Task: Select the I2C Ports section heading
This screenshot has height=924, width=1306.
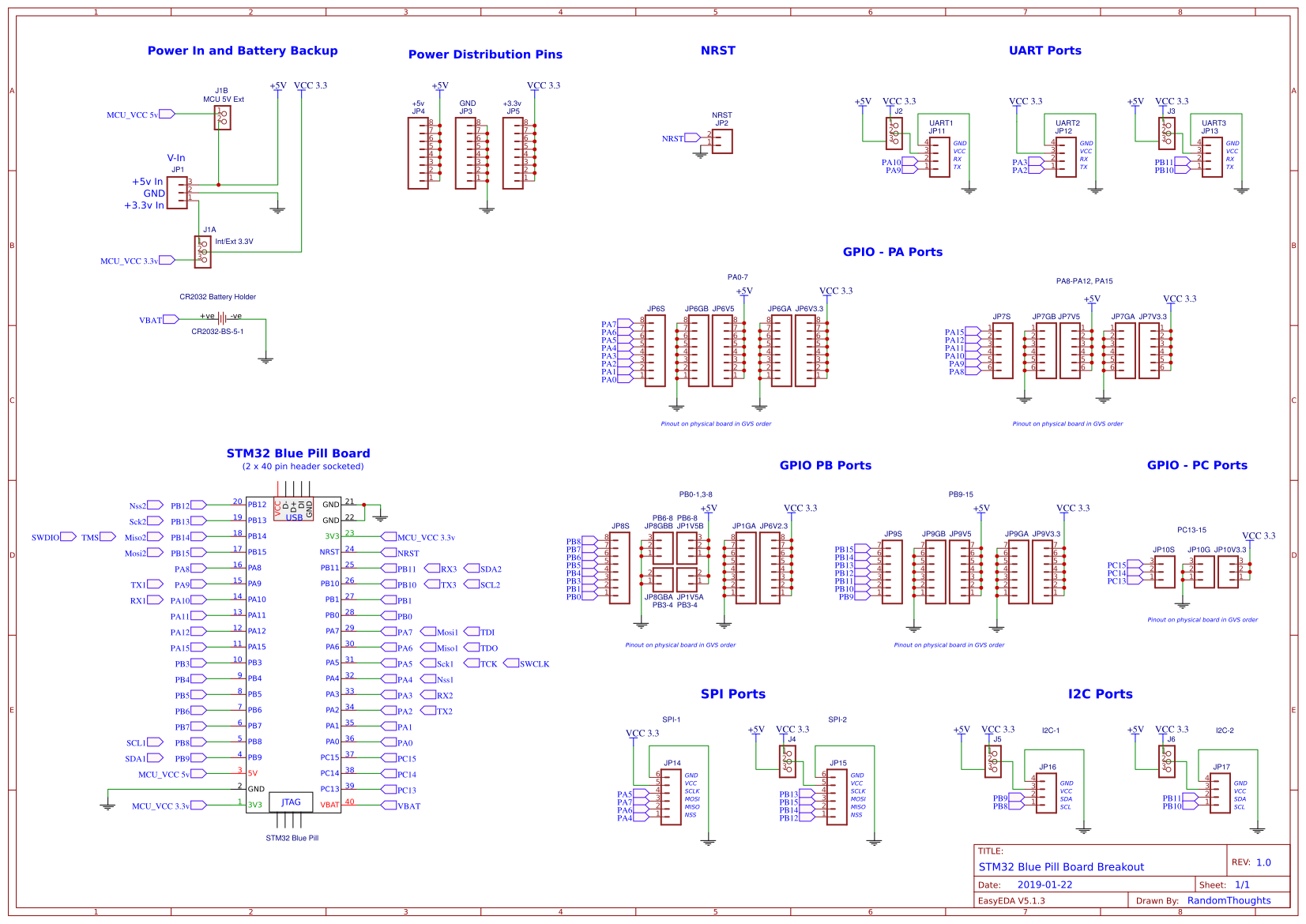Action: [1101, 693]
